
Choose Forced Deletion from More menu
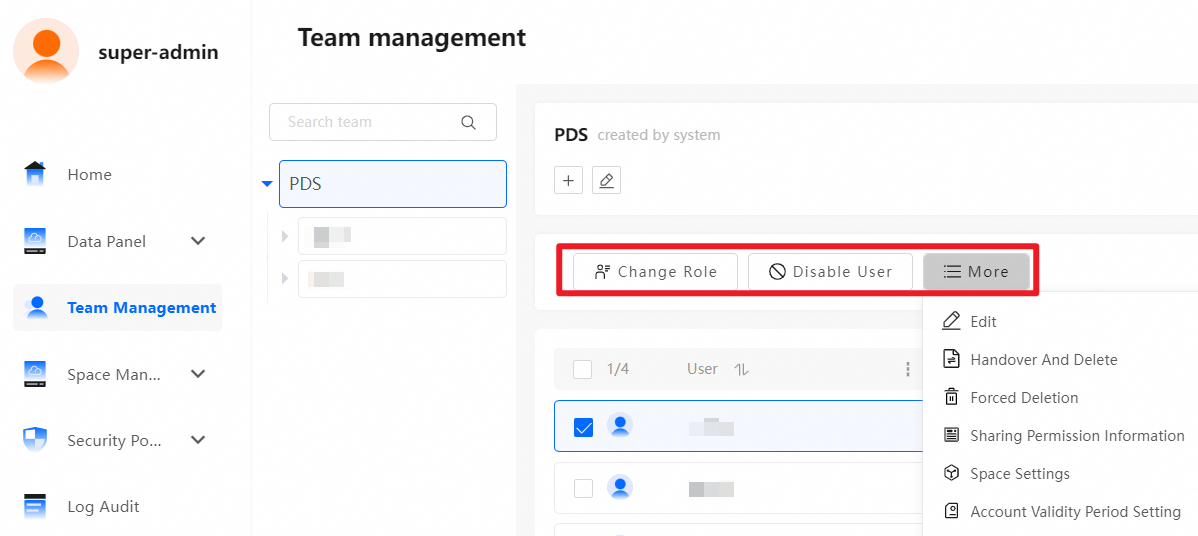point(1024,398)
